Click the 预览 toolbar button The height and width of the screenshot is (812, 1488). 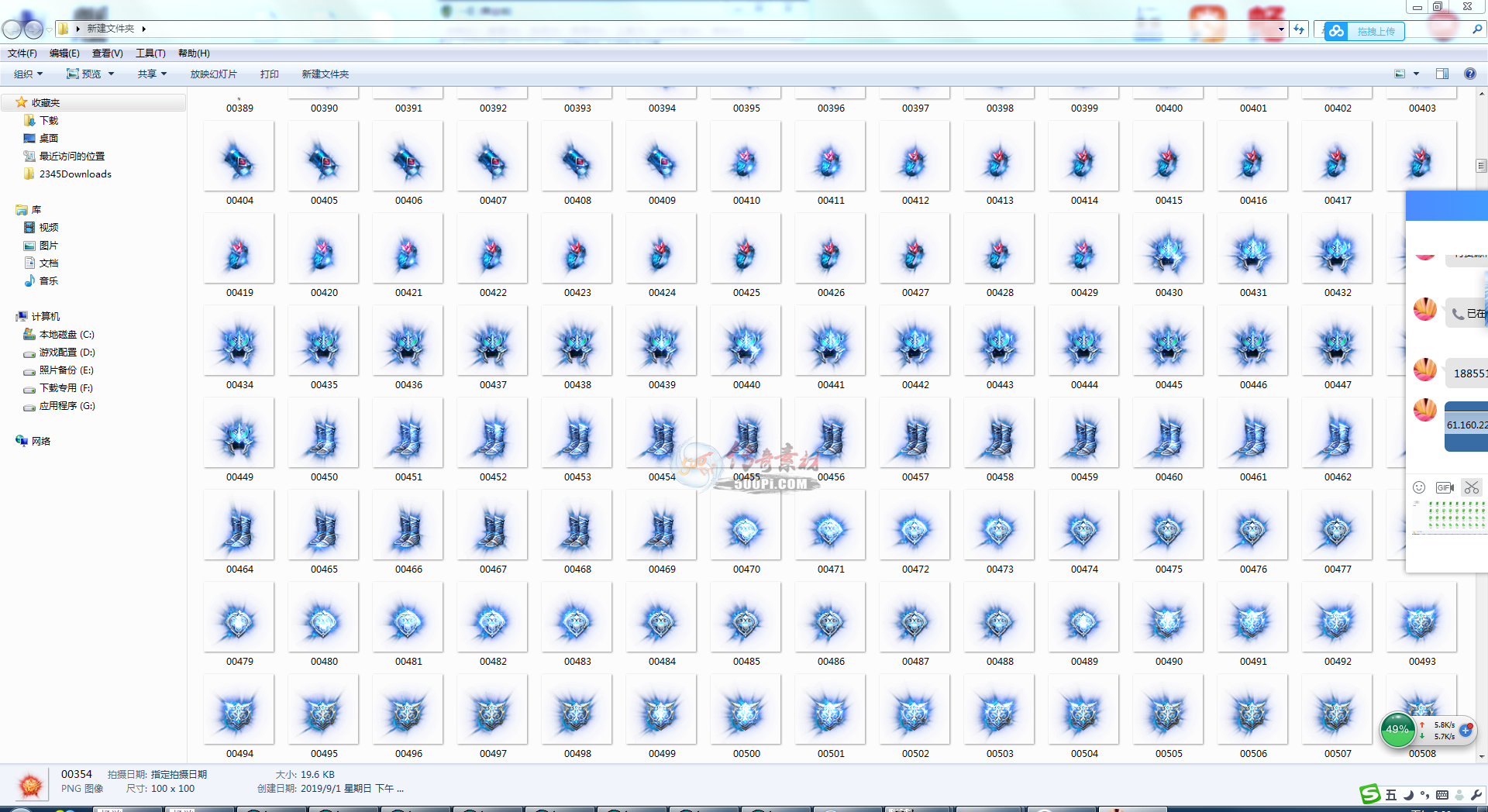84,74
